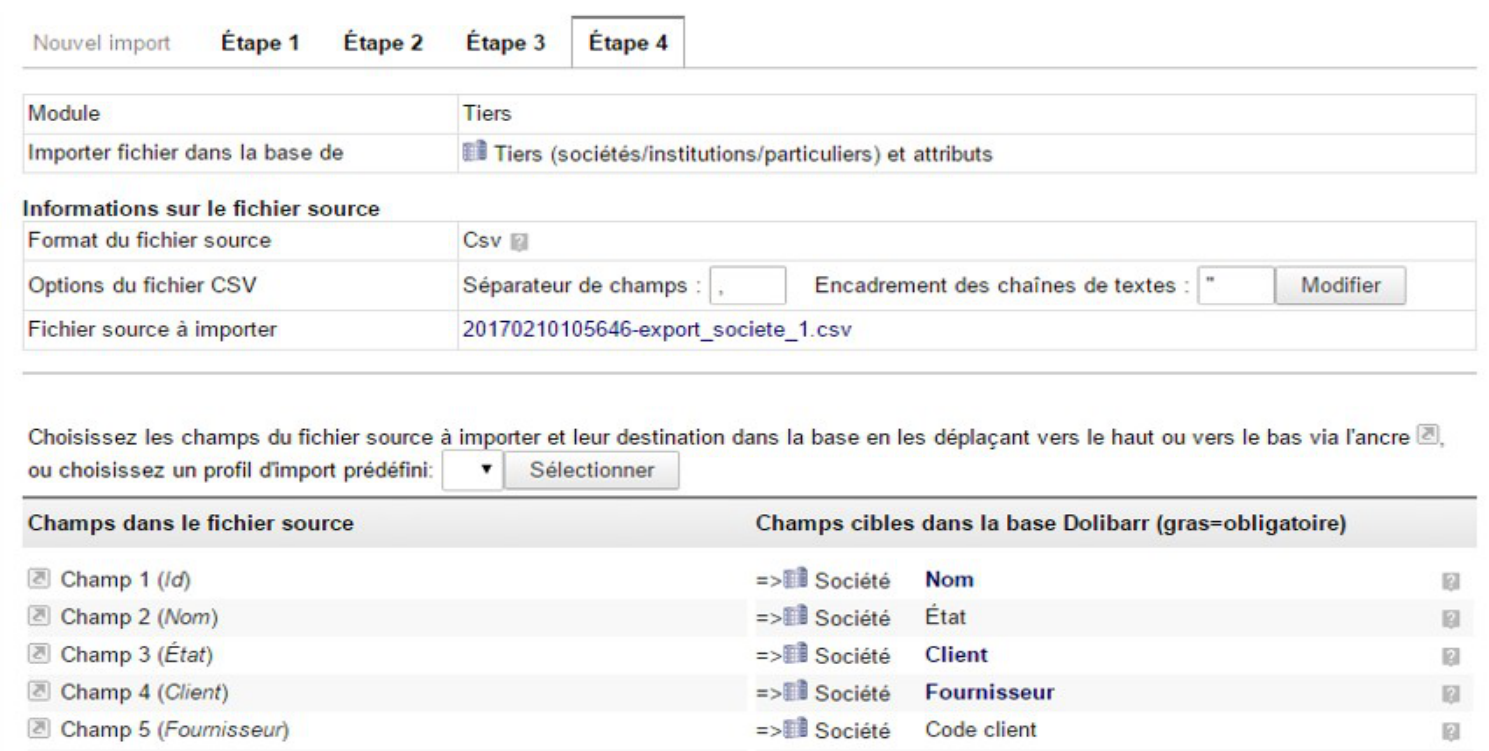Click the Modifier button
1489x751 pixels.
tap(1340, 285)
